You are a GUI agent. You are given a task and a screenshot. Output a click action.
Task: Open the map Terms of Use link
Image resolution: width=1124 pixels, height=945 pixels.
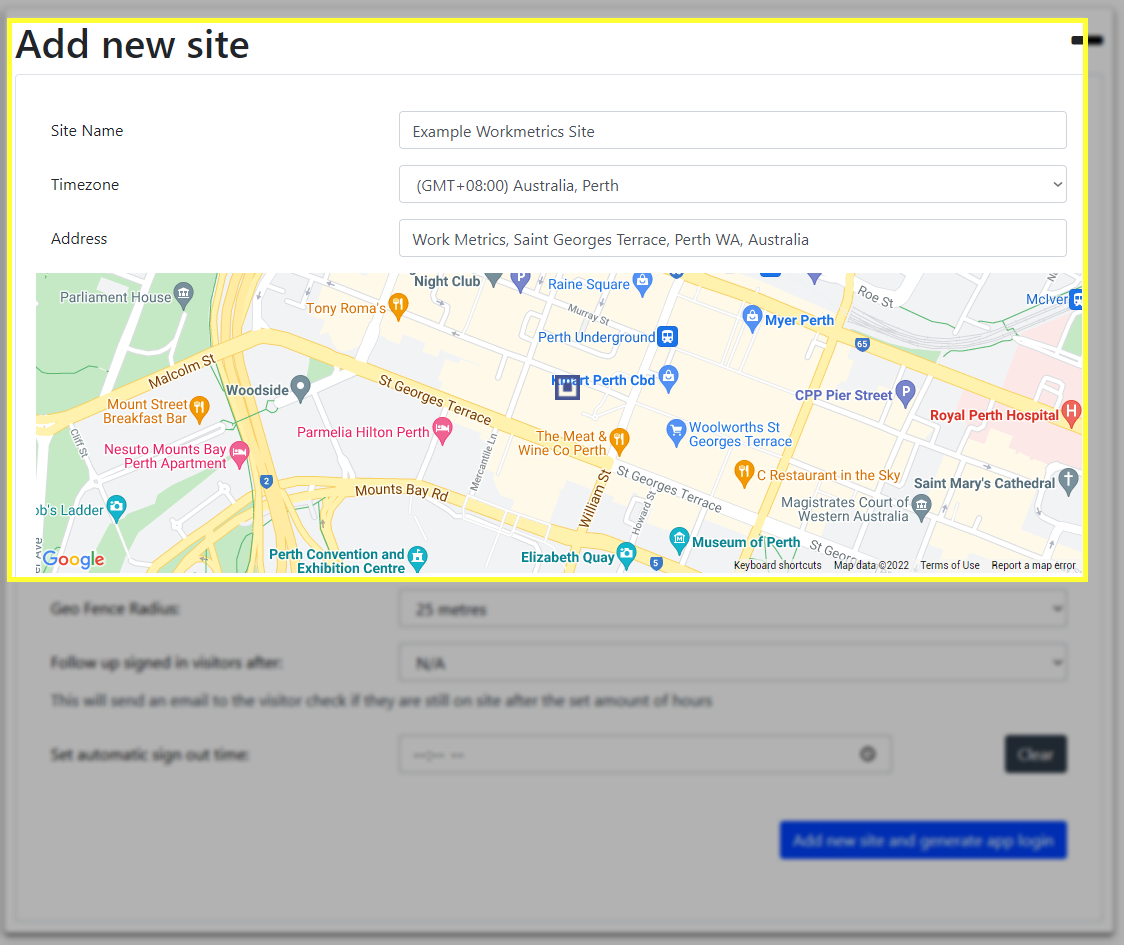click(950, 565)
